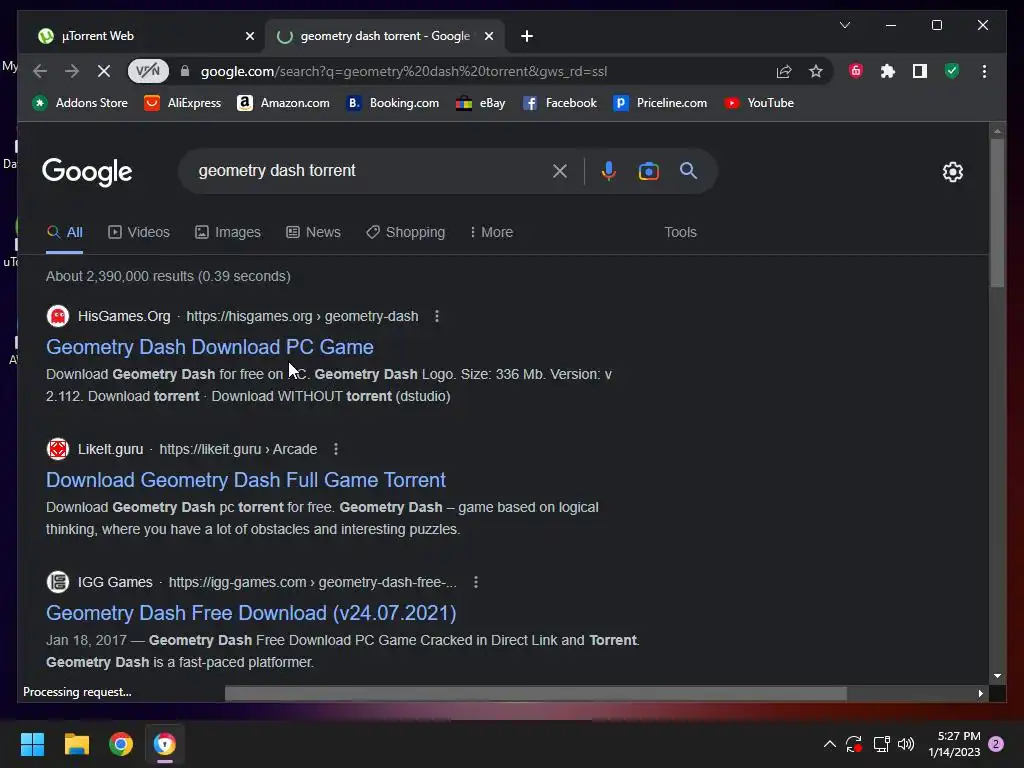Open Facebook bookmark

point(560,103)
